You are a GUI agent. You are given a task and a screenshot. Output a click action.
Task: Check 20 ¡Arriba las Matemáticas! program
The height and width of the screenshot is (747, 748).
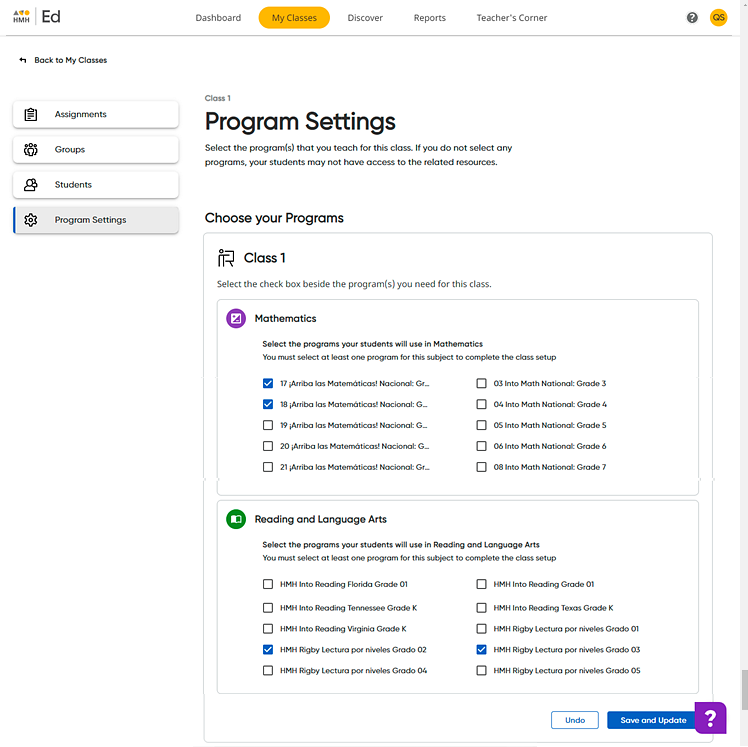268,446
